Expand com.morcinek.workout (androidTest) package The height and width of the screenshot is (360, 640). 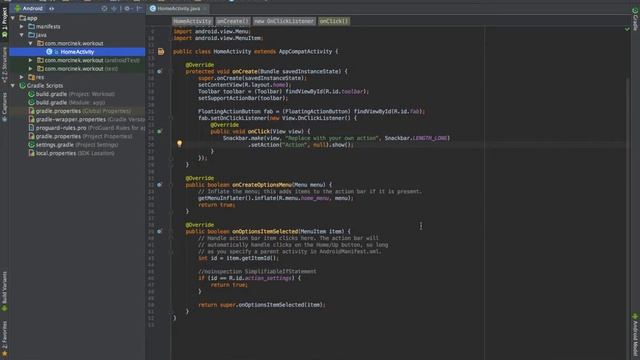pyautogui.click(x=31, y=60)
